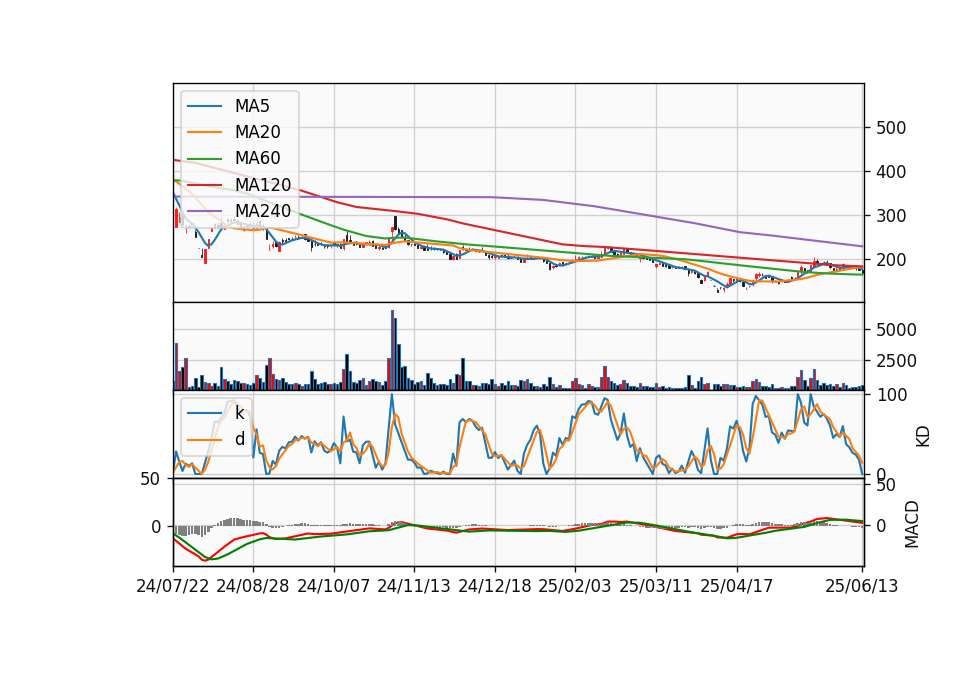Click the tallest volume bar near 24/11/13
Viewport: 960px width, 690px height.
[392, 350]
